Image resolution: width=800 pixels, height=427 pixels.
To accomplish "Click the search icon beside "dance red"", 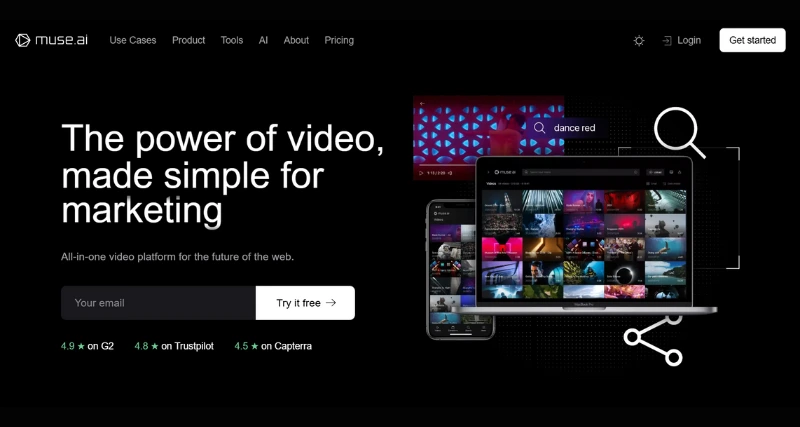I will point(539,128).
